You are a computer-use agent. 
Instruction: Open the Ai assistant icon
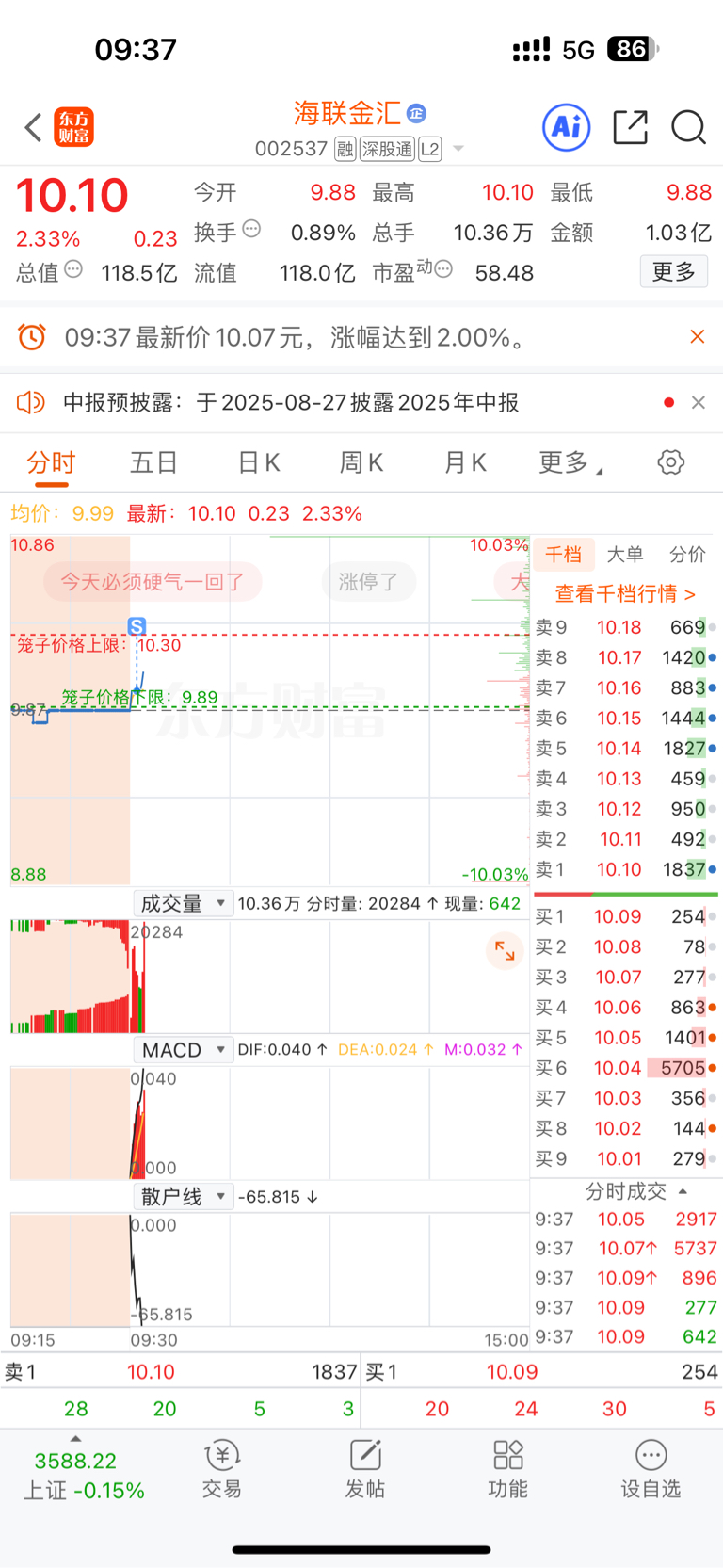tap(567, 127)
